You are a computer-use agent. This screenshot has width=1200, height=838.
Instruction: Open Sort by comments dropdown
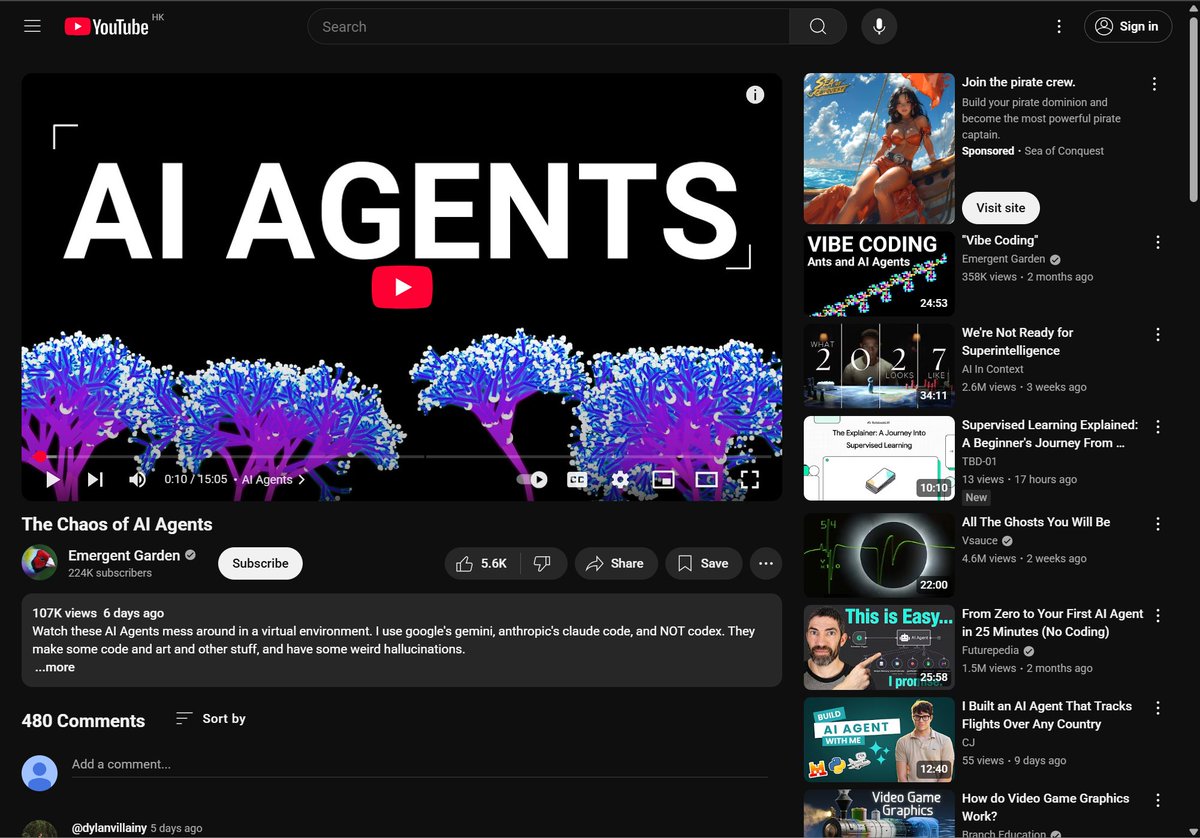(x=210, y=718)
